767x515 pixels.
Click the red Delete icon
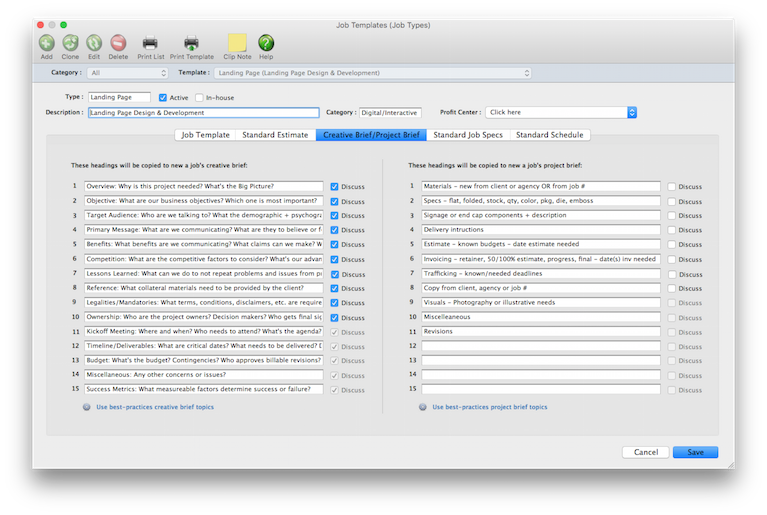118,43
